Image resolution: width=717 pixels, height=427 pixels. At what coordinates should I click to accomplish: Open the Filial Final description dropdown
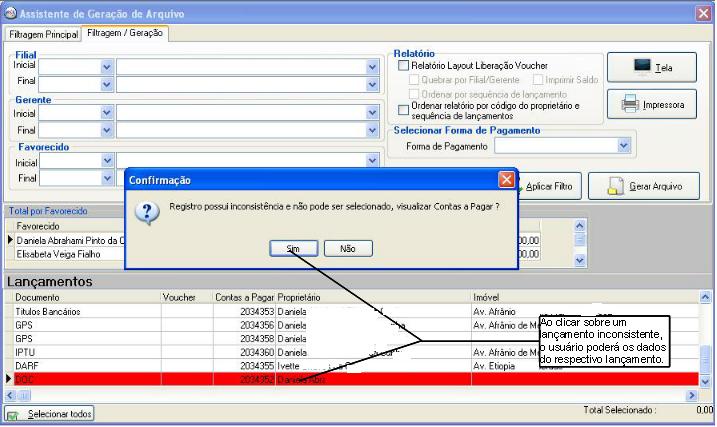pyautogui.click(x=372, y=84)
